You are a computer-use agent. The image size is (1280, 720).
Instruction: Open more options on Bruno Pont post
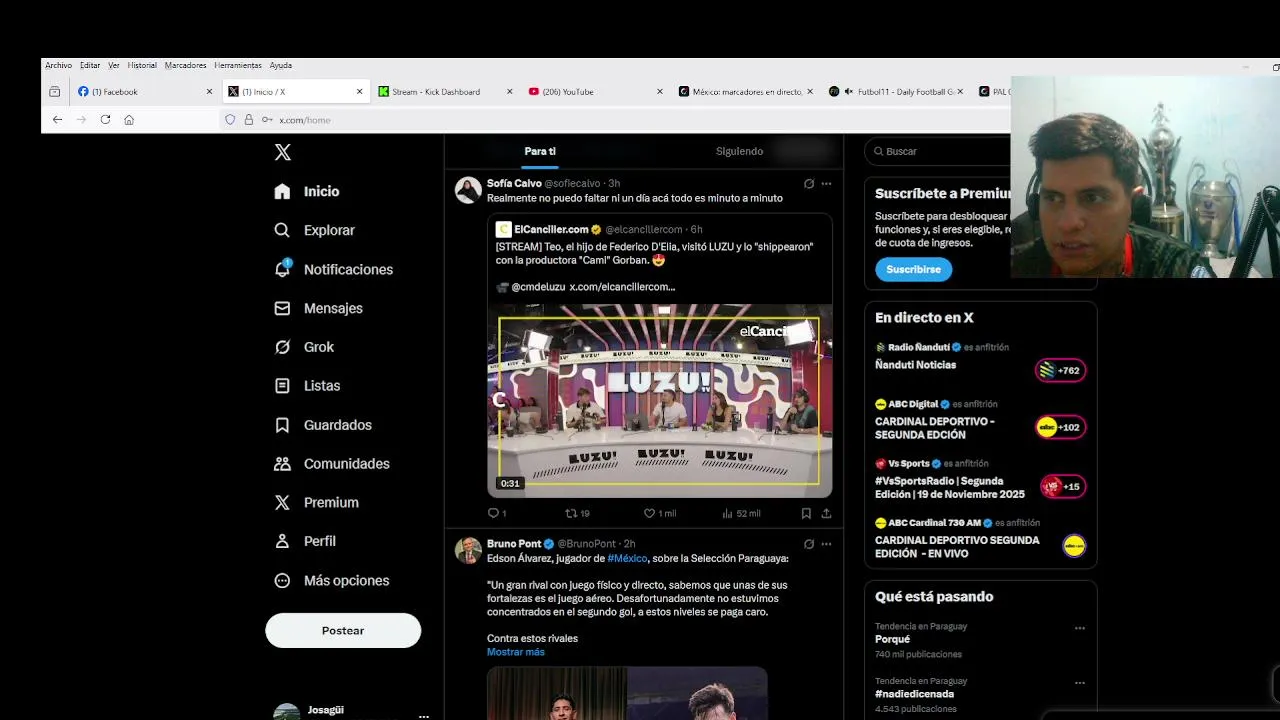pos(826,544)
